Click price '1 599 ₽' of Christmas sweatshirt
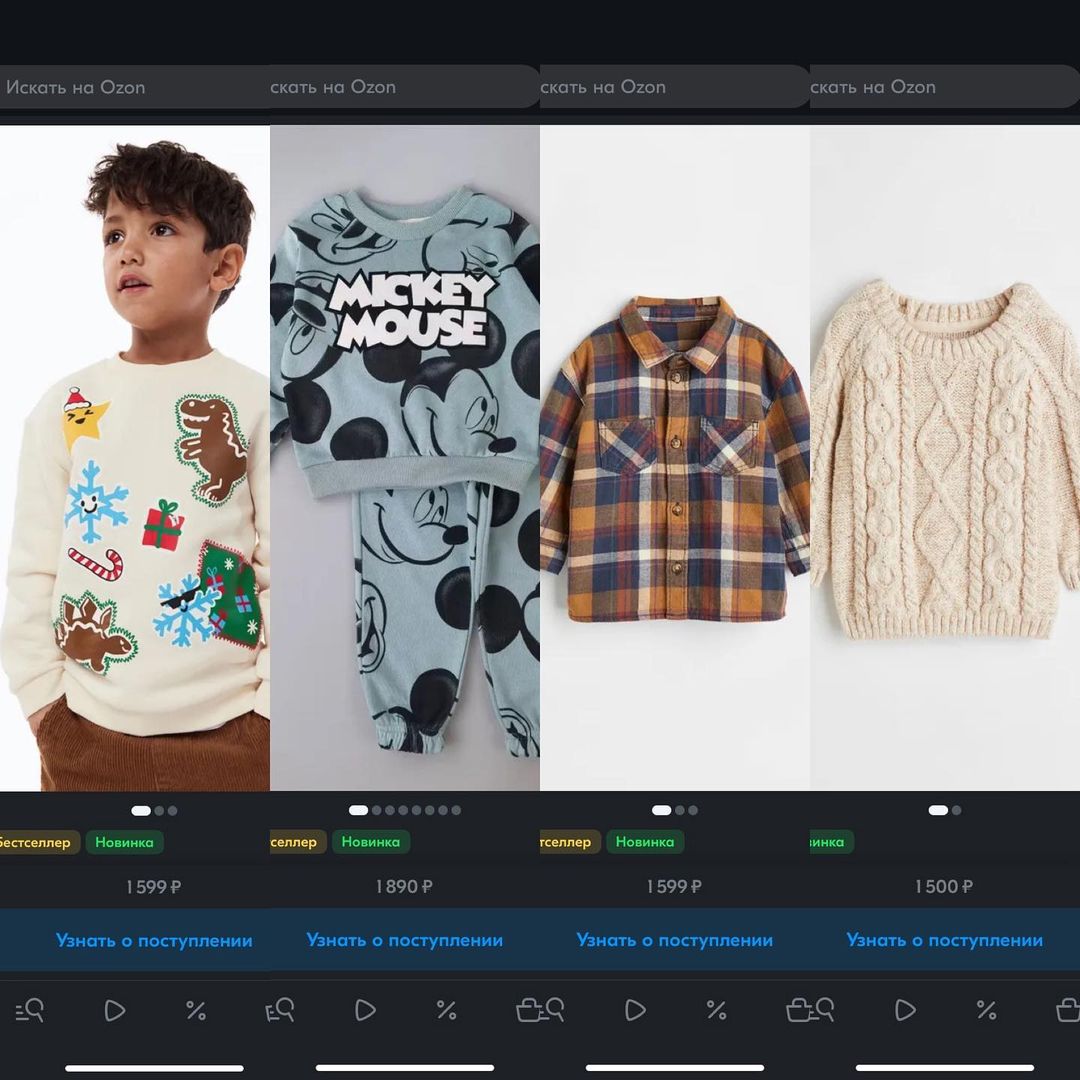Image resolution: width=1080 pixels, height=1080 pixels. (x=154, y=886)
